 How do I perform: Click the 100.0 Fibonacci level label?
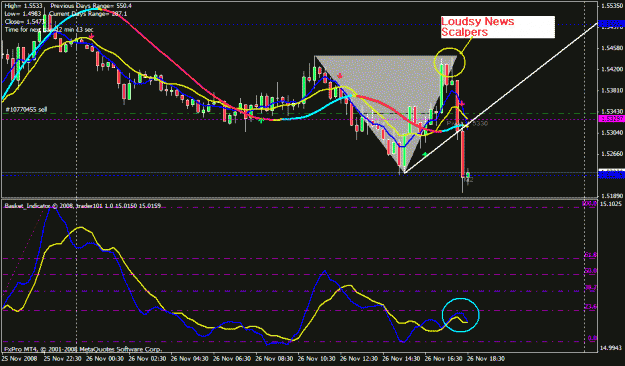[x=590, y=203]
